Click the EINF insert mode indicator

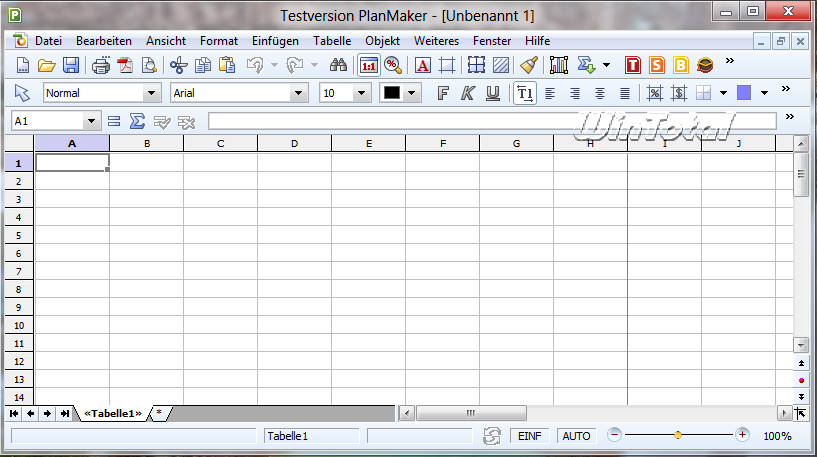(x=529, y=436)
